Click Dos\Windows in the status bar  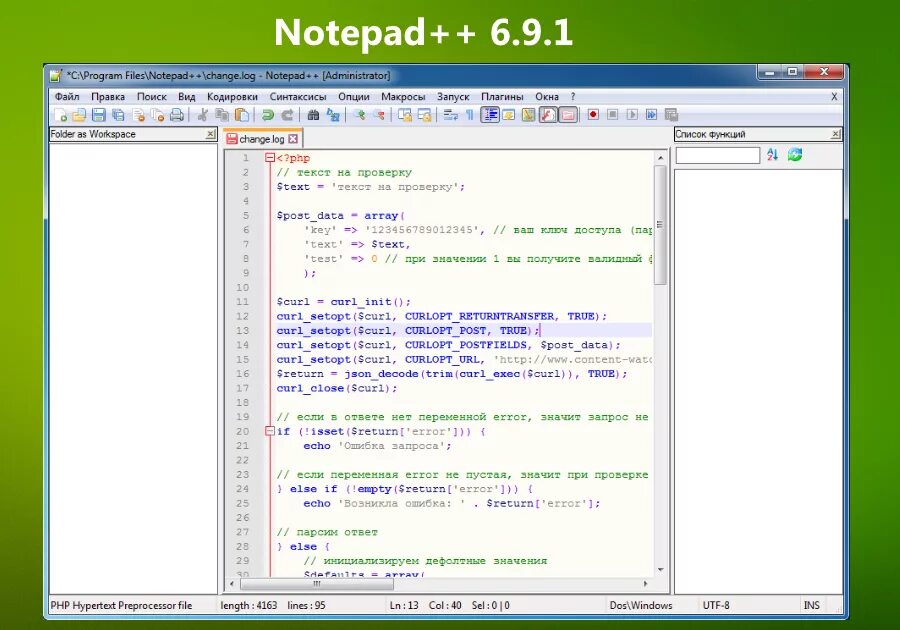click(x=641, y=605)
